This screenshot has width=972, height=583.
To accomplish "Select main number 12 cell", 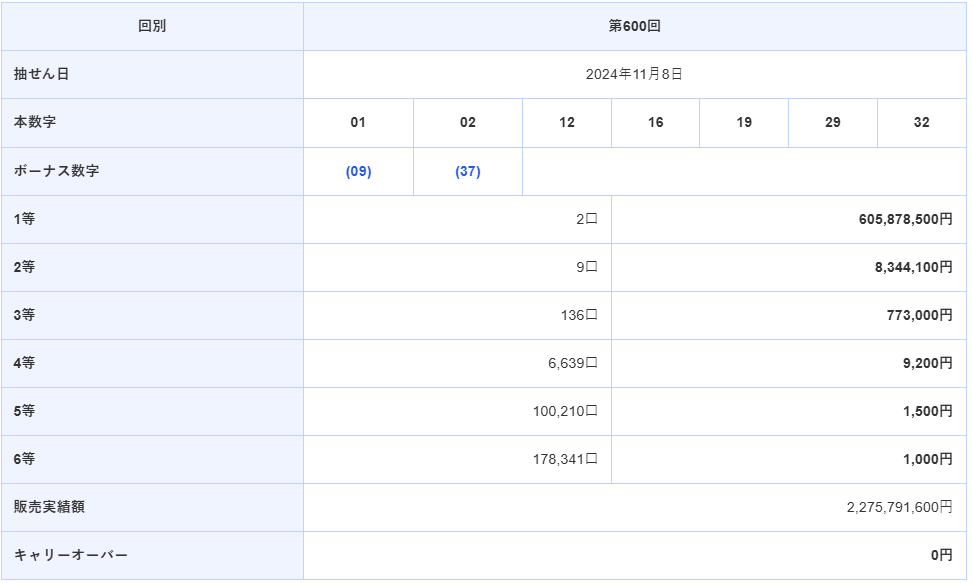I will (567, 123).
